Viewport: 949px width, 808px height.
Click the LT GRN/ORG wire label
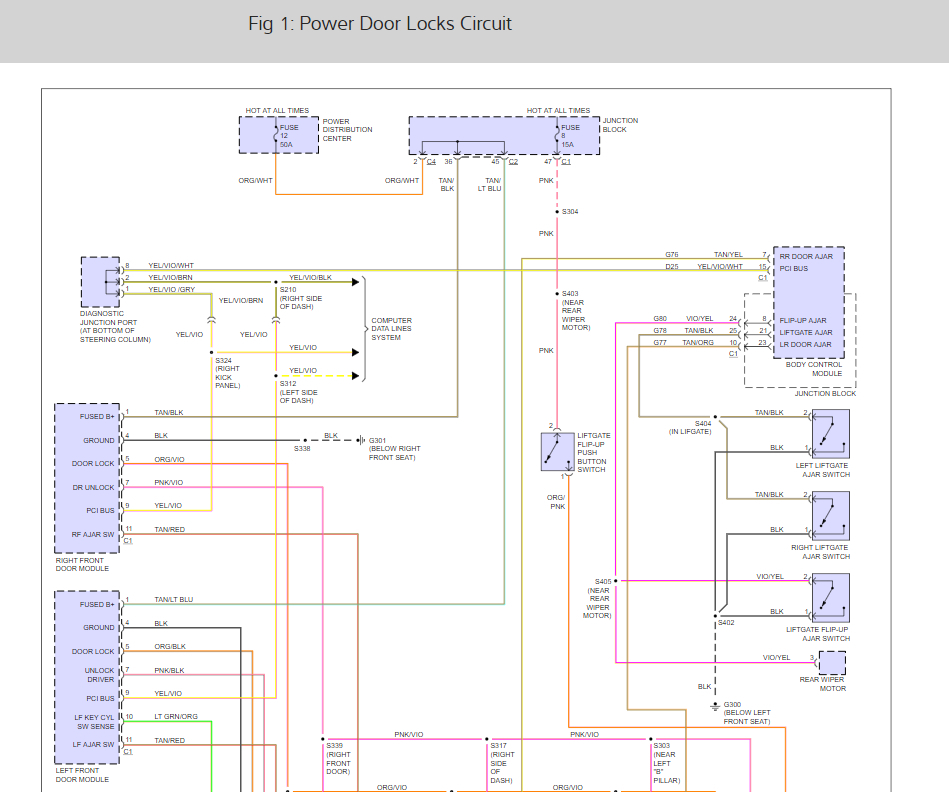click(176, 717)
